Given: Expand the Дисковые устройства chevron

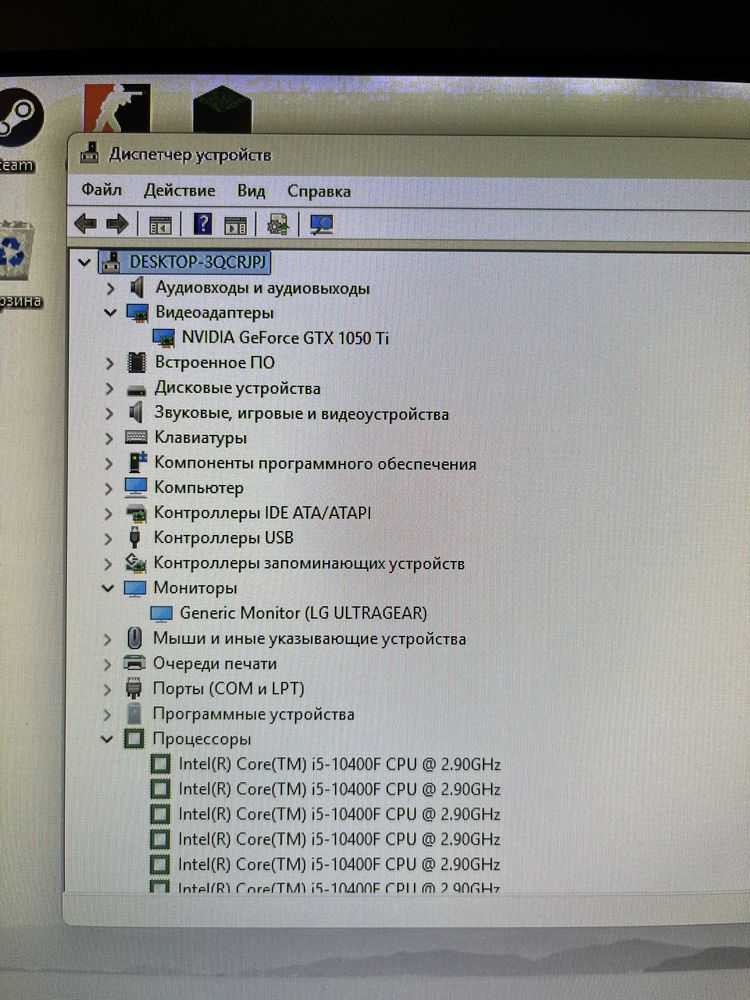Looking at the screenshot, I should [109, 388].
